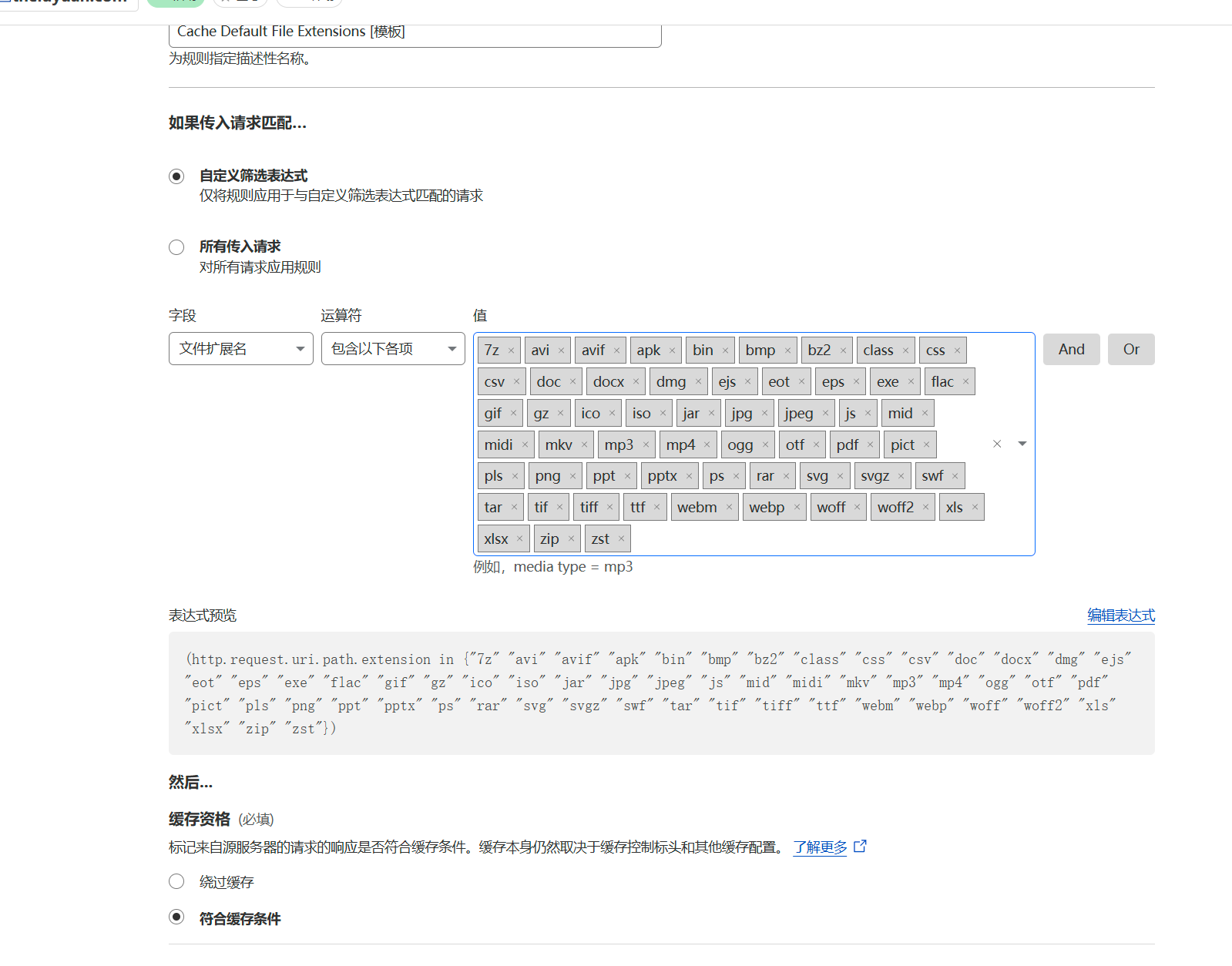The width and height of the screenshot is (1232, 966).
Task: Open the 包含以下各项 operator dropdown
Action: point(393,349)
